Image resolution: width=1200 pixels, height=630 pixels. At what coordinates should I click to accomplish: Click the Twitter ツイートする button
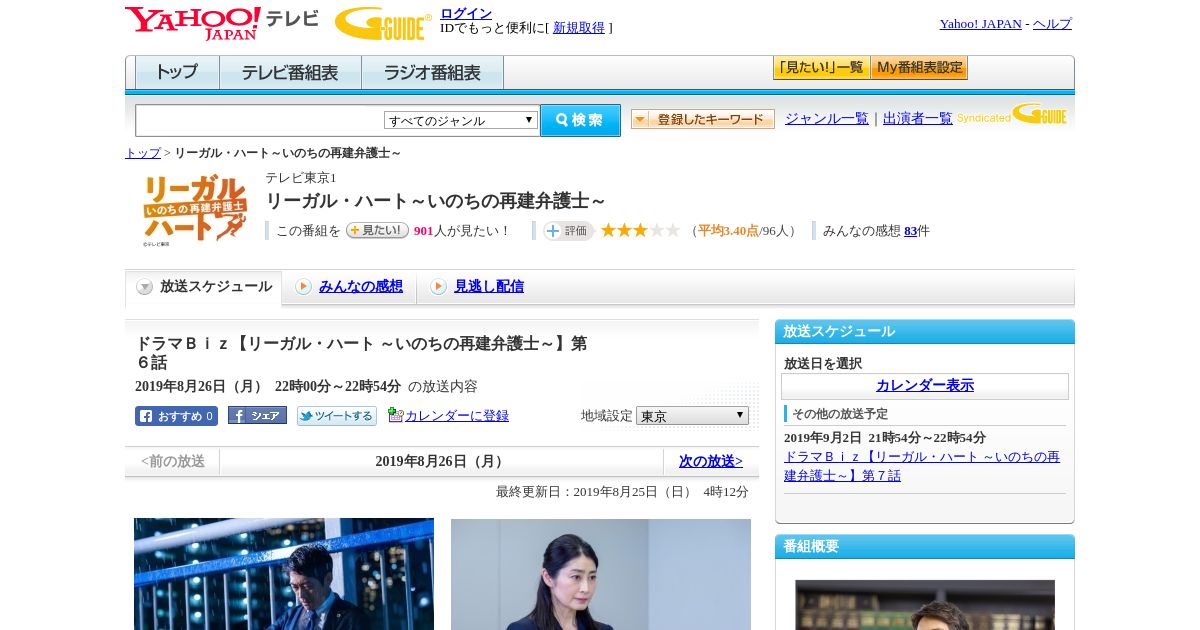[x=337, y=416]
